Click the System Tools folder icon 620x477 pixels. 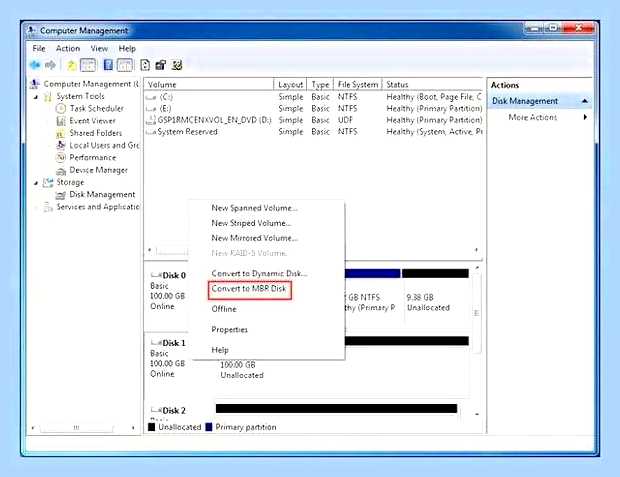pyautogui.click(x=48, y=97)
